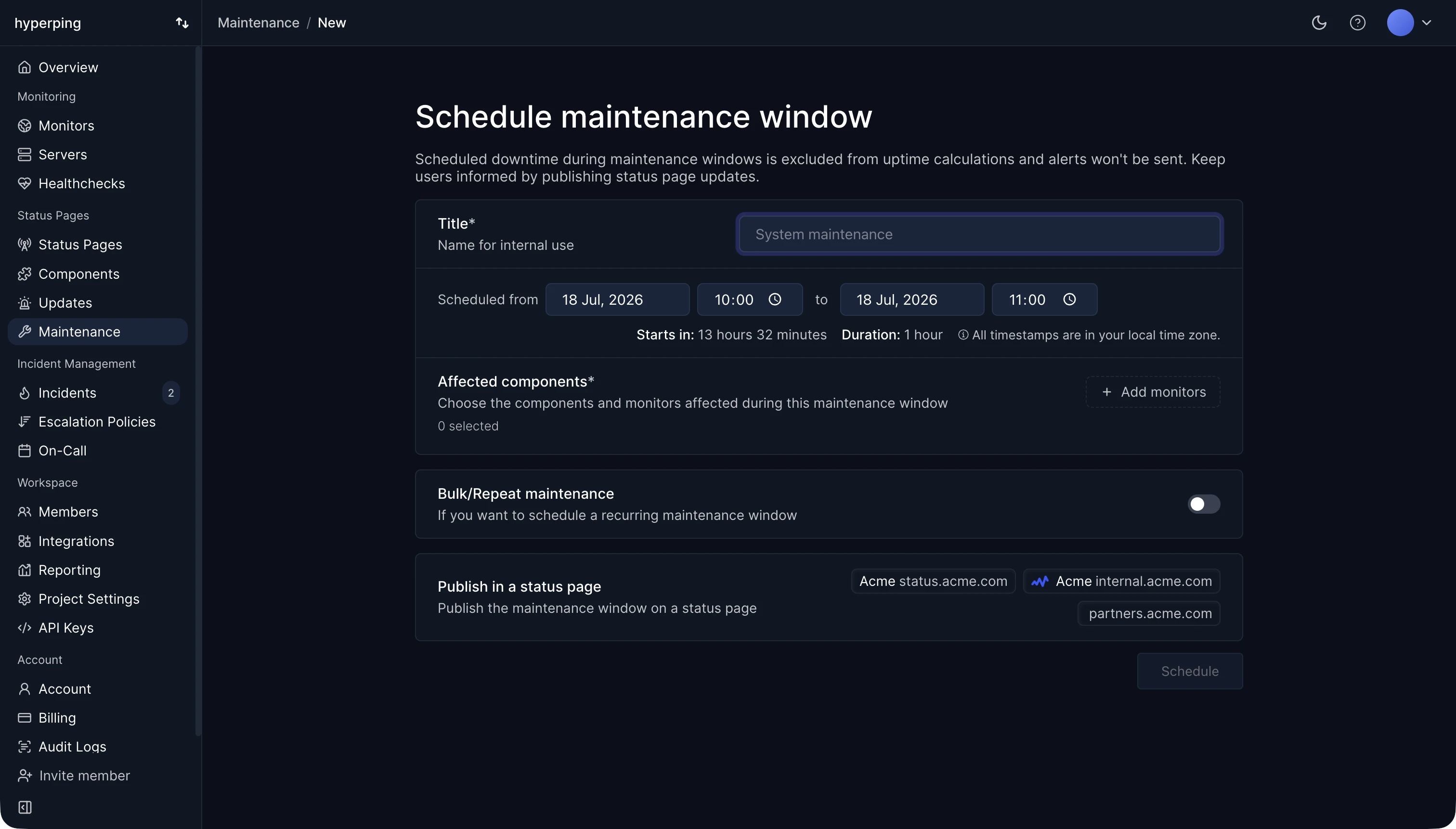Open the end time 11:00 picker
The height and width of the screenshot is (829, 1456).
coord(1044,299)
